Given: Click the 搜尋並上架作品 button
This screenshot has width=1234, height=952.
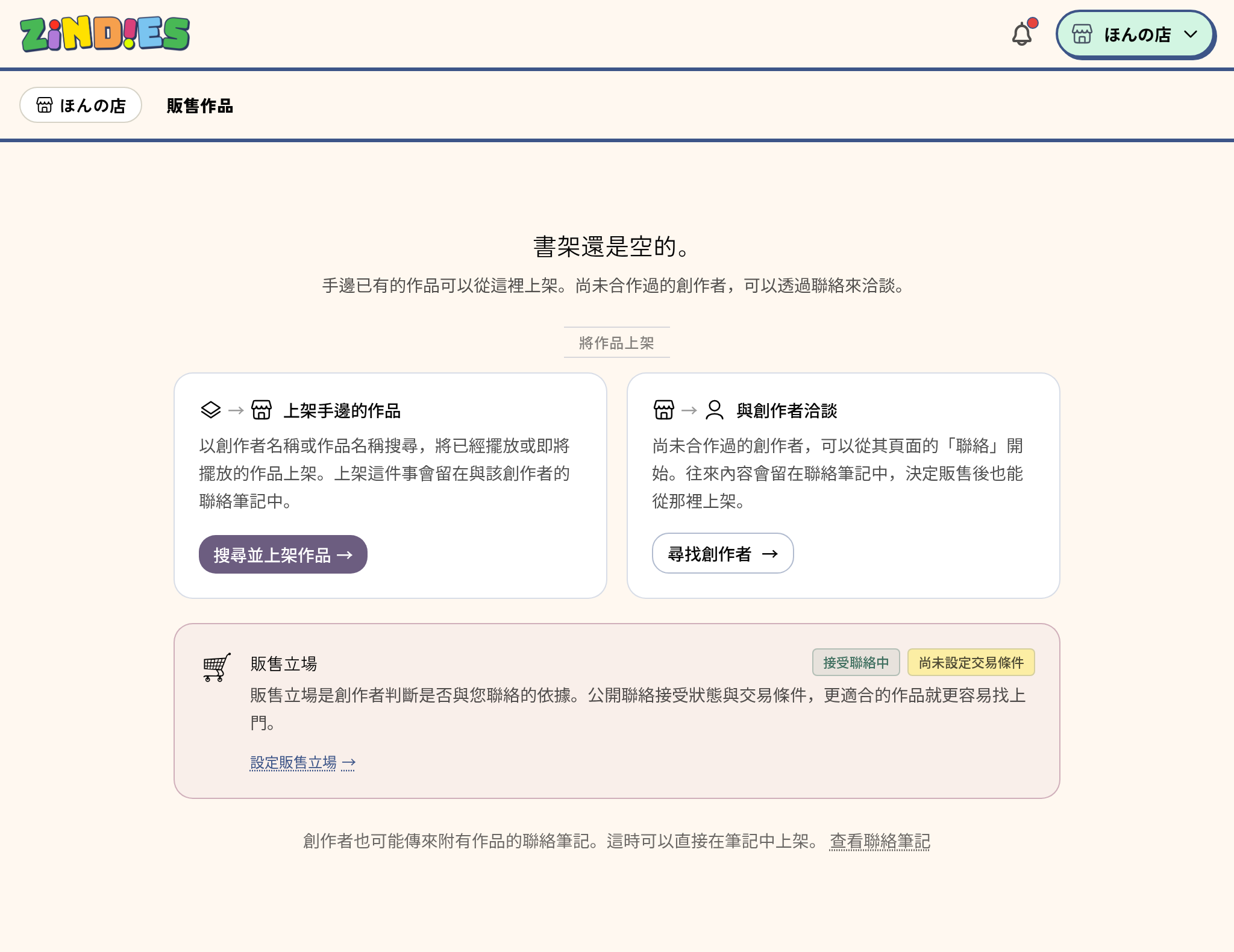Looking at the screenshot, I should pyautogui.click(x=283, y=554).
